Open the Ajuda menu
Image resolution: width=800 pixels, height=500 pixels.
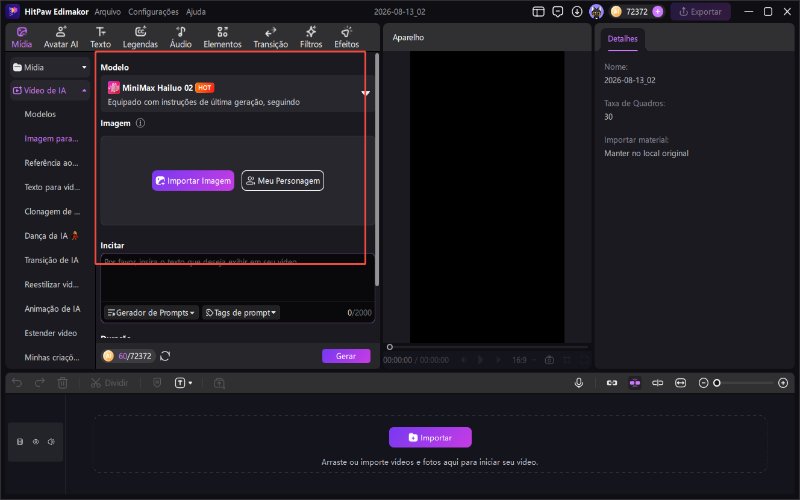pos(196,12)
